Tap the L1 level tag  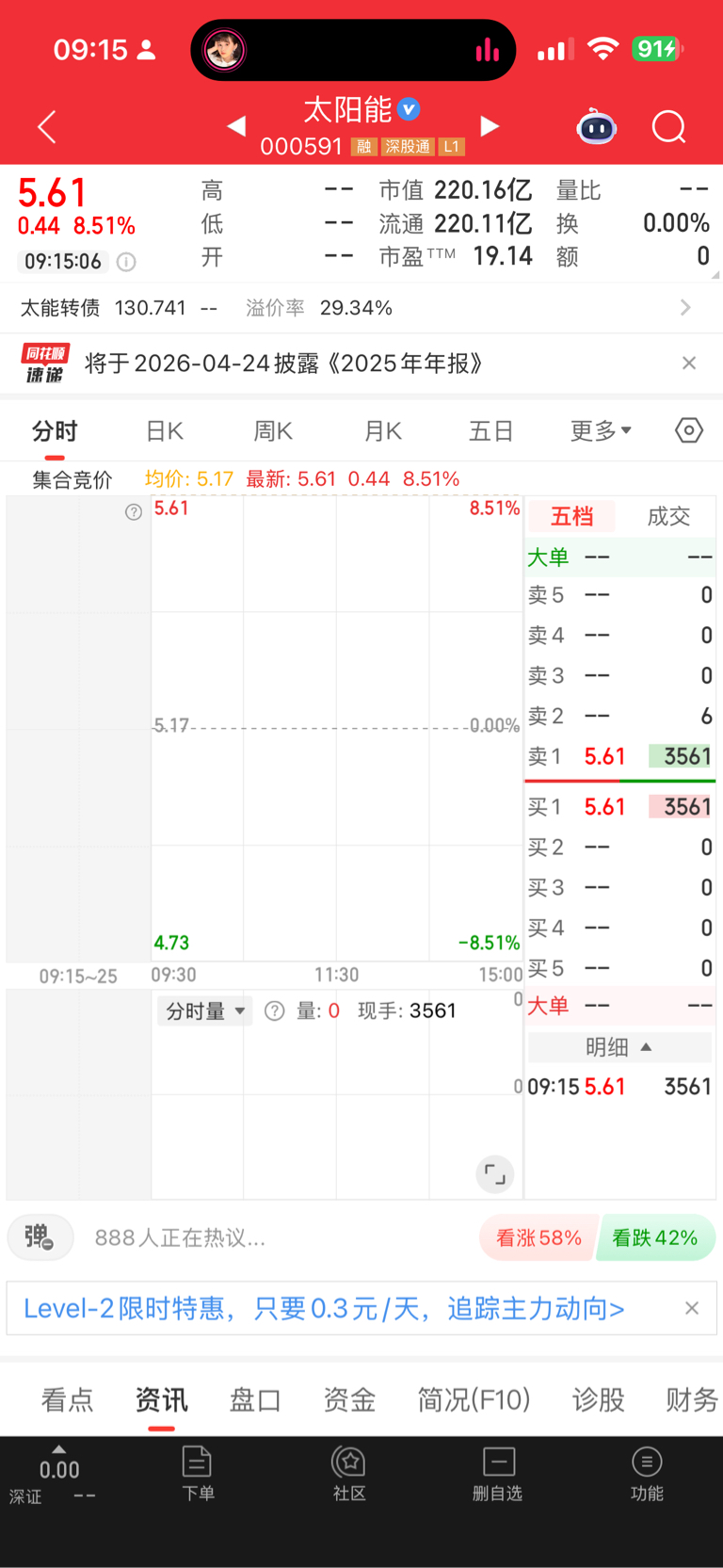pyautogui.click(x=452, y=147)
